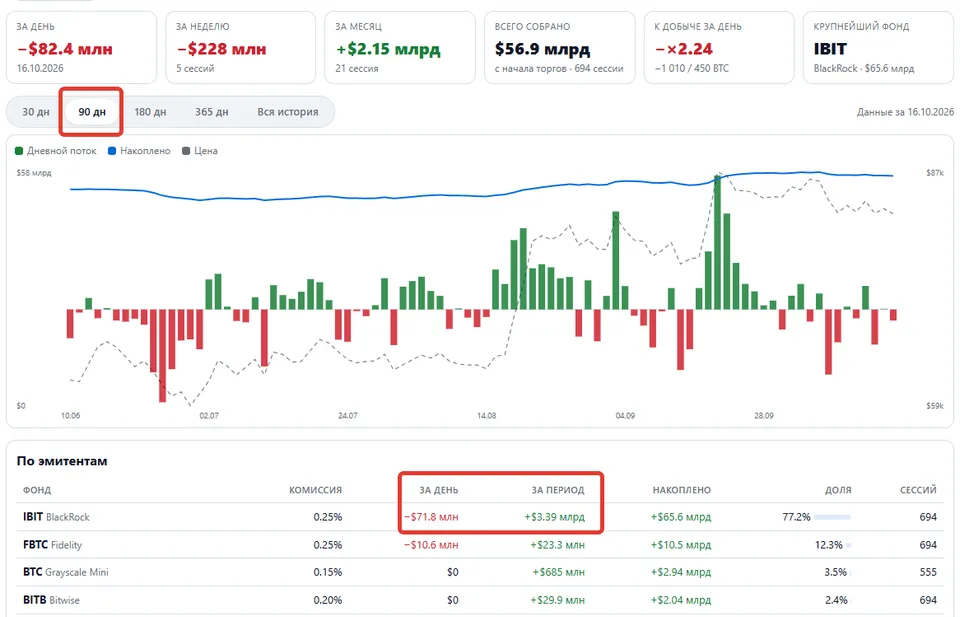This screenshot has width=960, height=617.
Task: Select the 90 дн period tab
Action: tap(92, 112)
